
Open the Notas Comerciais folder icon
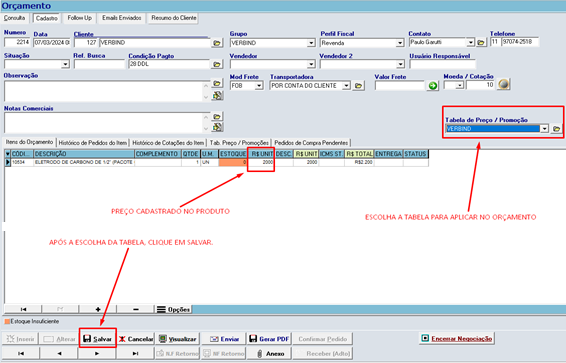[x=217, y=117]
